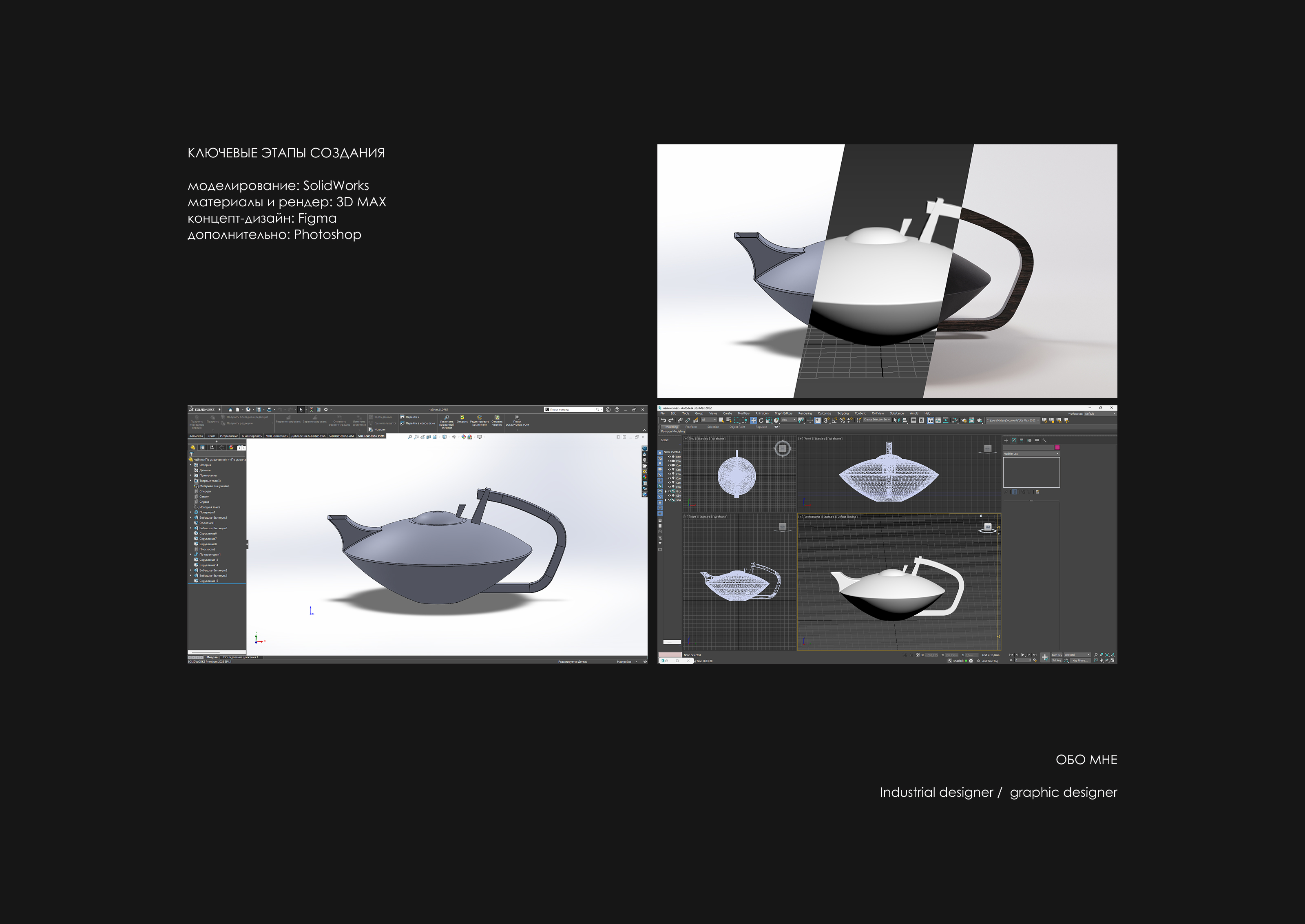
Task: Expand the Group item in scene explorer
Action: [x=666, y=492]
